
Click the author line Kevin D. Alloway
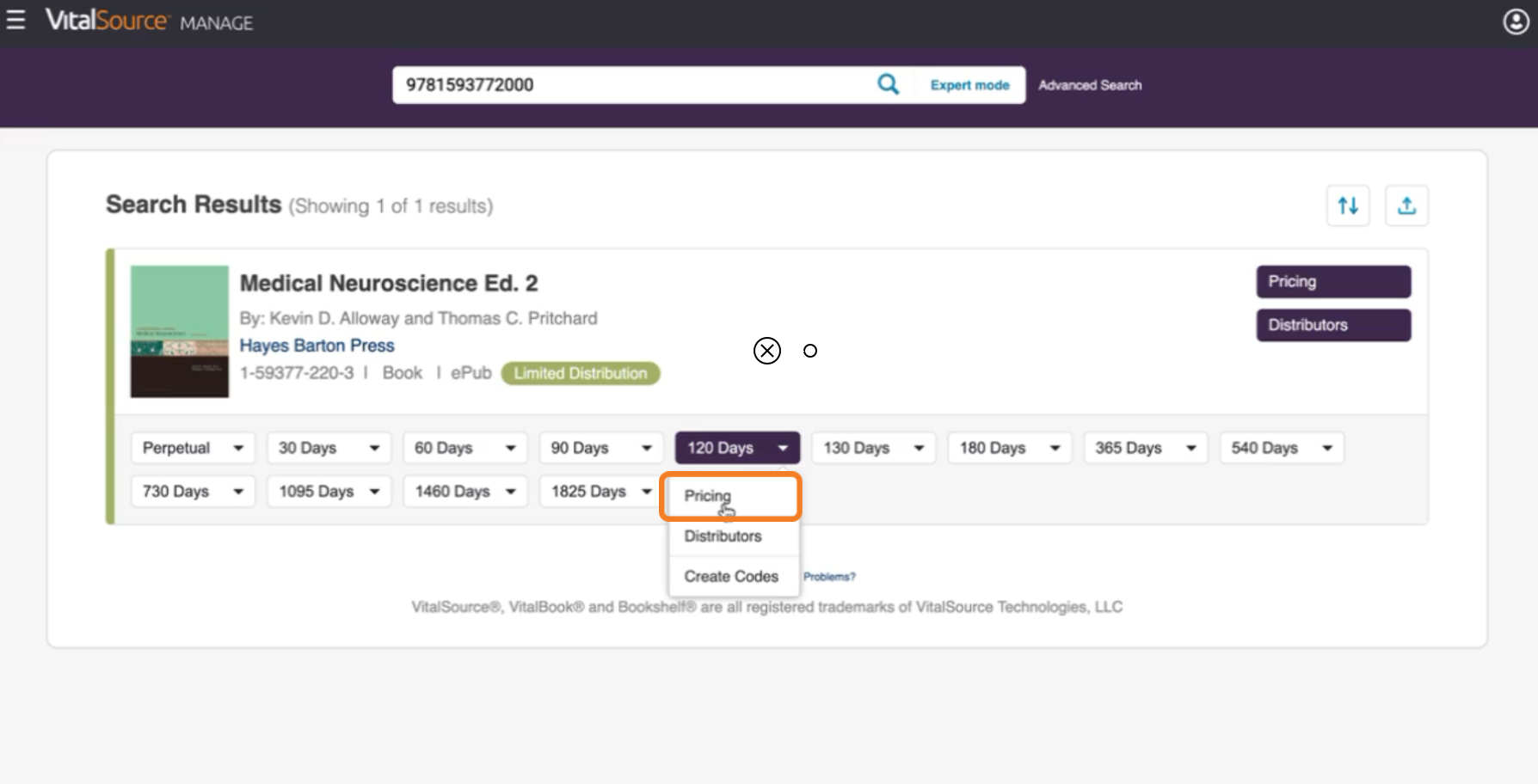[418, 318]
